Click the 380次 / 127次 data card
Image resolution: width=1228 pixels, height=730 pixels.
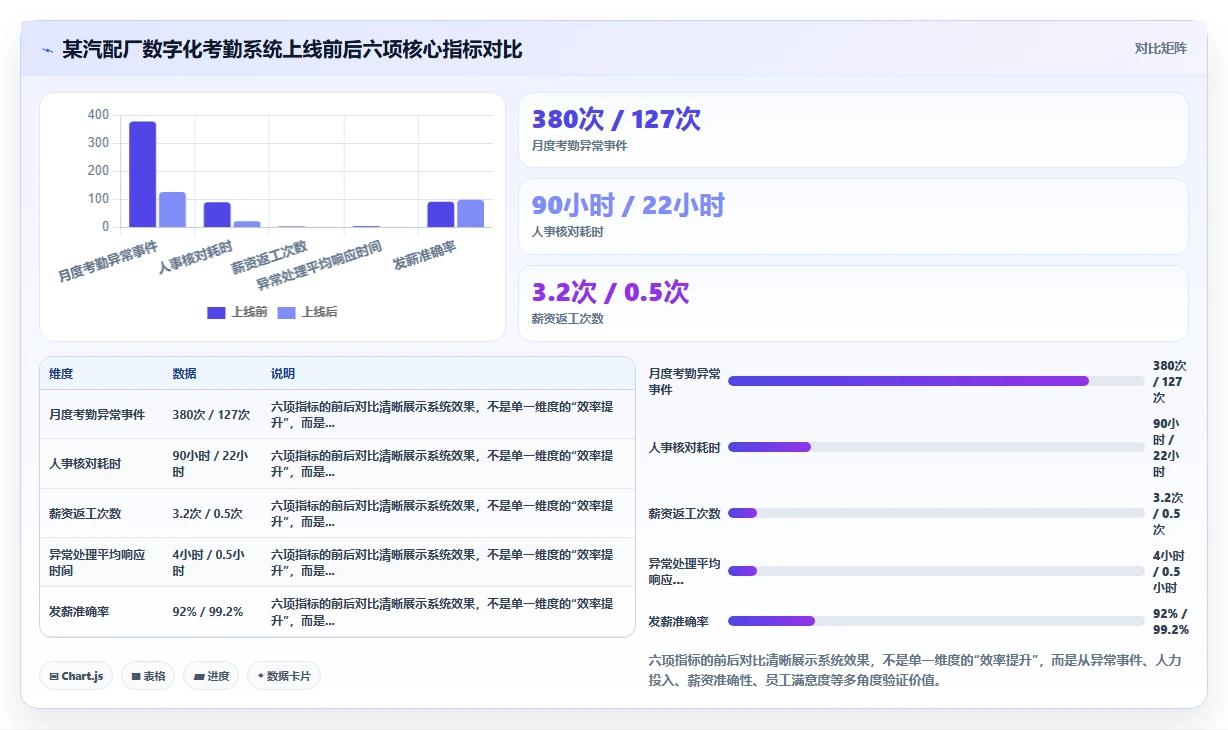tap(853, 130)
